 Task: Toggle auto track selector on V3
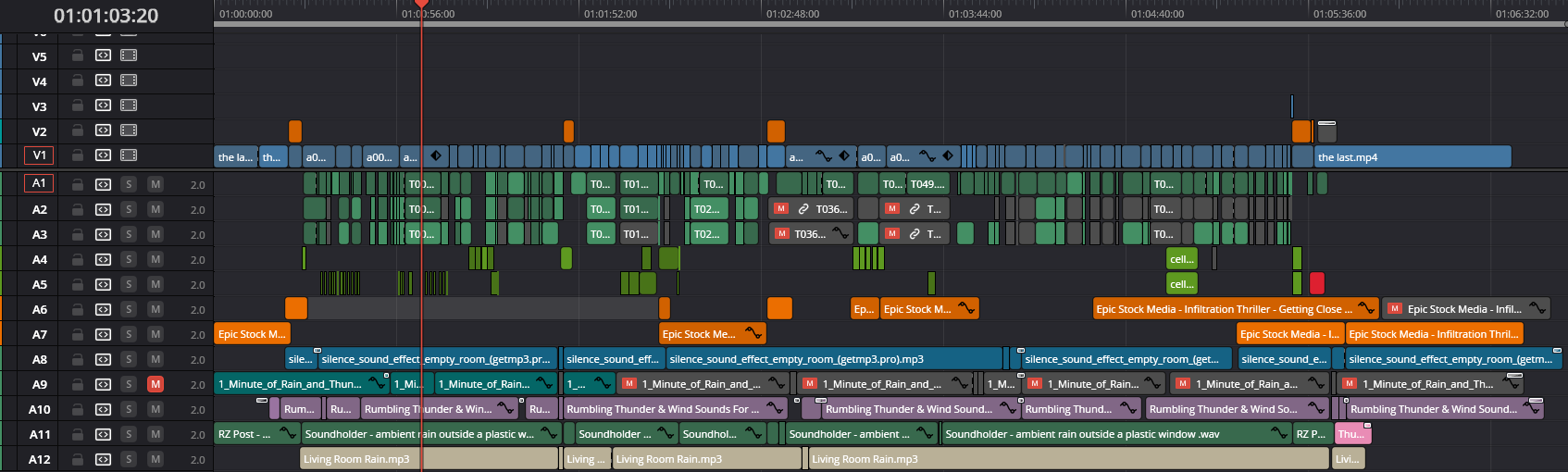103,106
